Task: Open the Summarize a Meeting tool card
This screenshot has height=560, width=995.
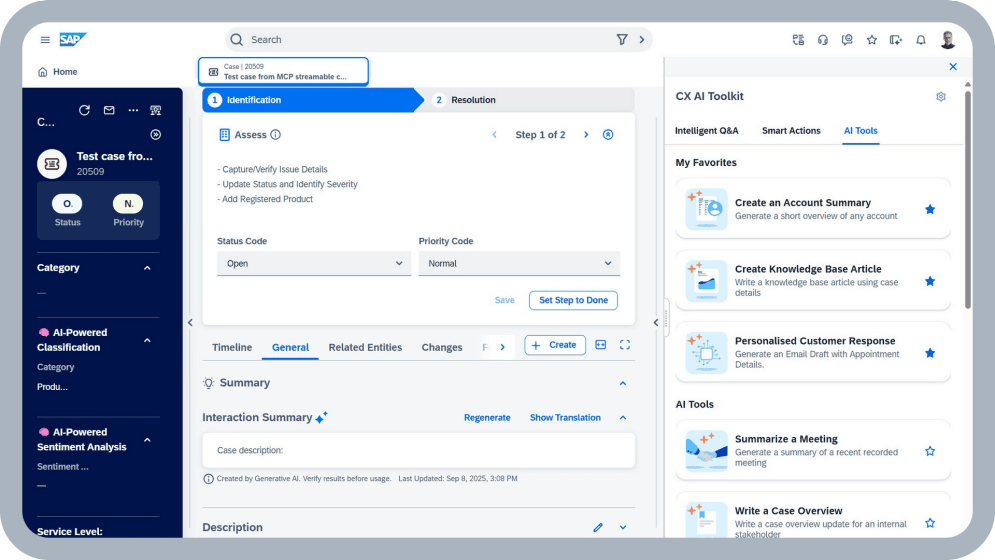Action: point(813,451)
